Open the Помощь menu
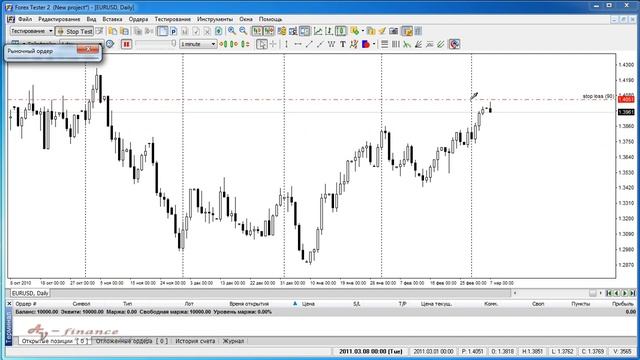The width and height of the screenshot is (640, 360). pyautogui.click(x=270, y=19)
